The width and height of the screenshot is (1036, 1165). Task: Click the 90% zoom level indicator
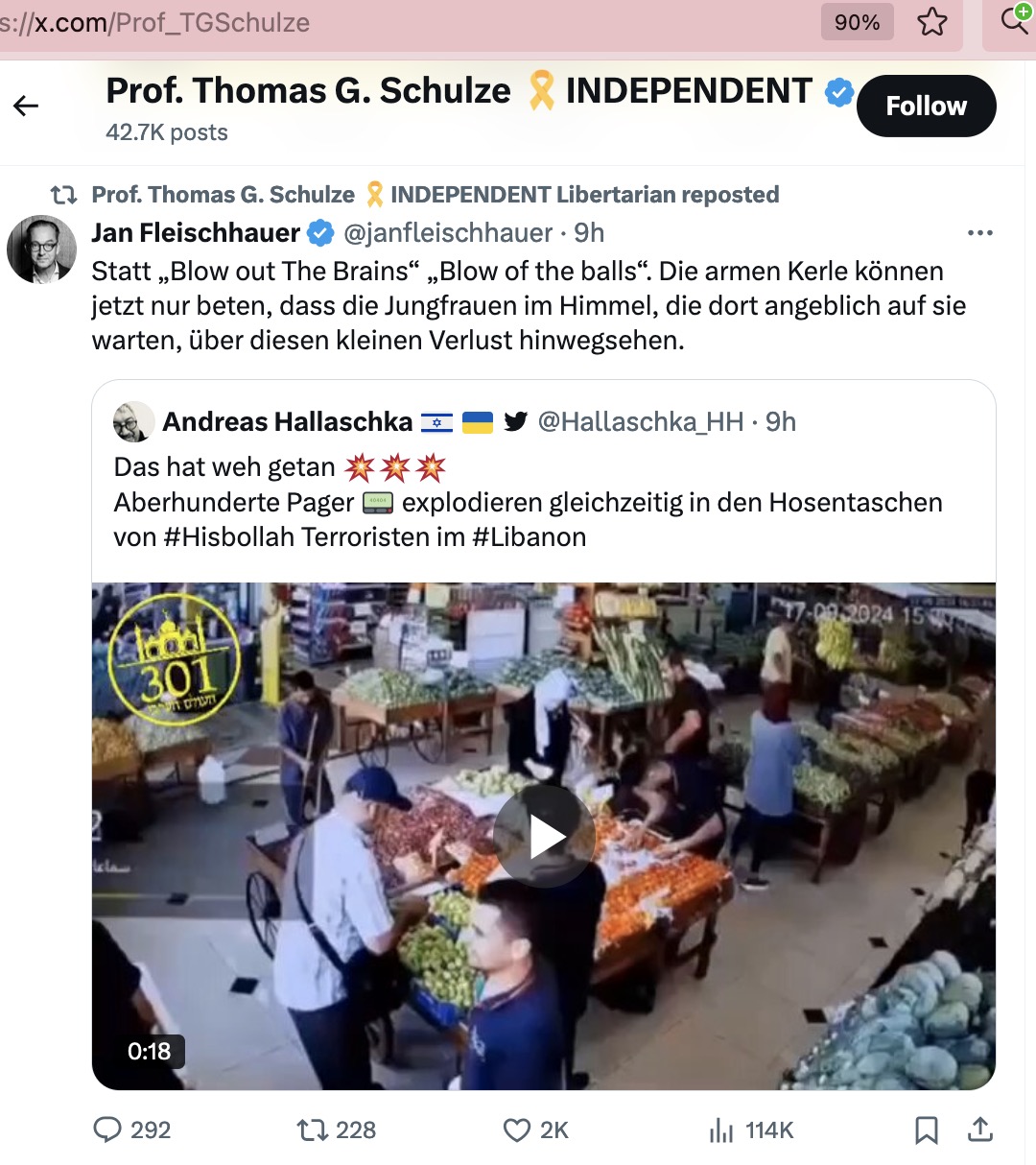857,22
